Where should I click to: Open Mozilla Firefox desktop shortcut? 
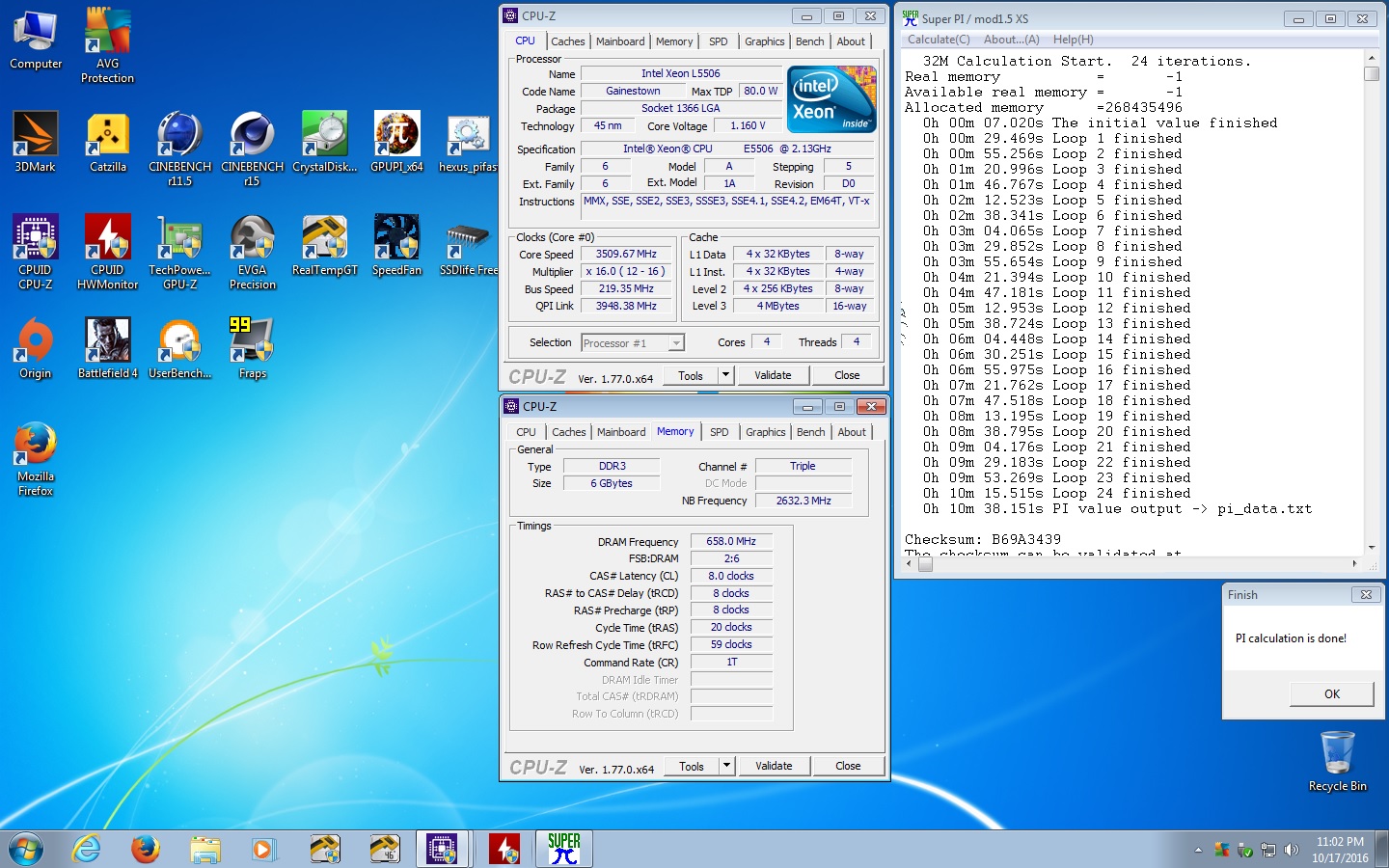click(x=36, y=459)
